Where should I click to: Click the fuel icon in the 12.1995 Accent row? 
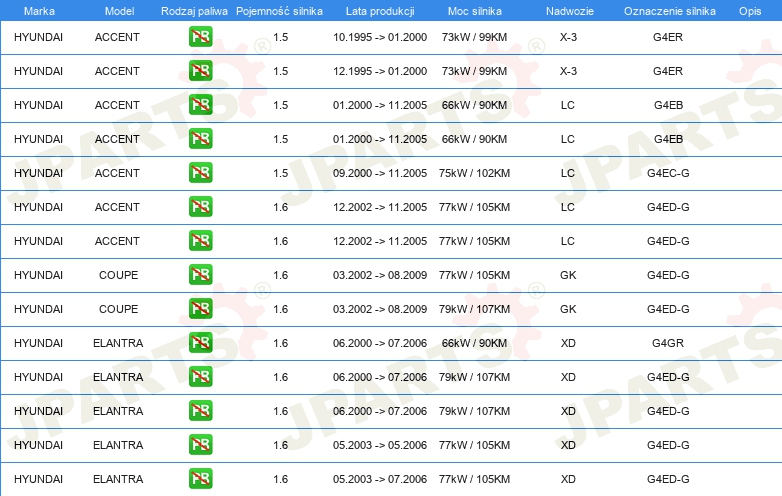click(201, 72)
